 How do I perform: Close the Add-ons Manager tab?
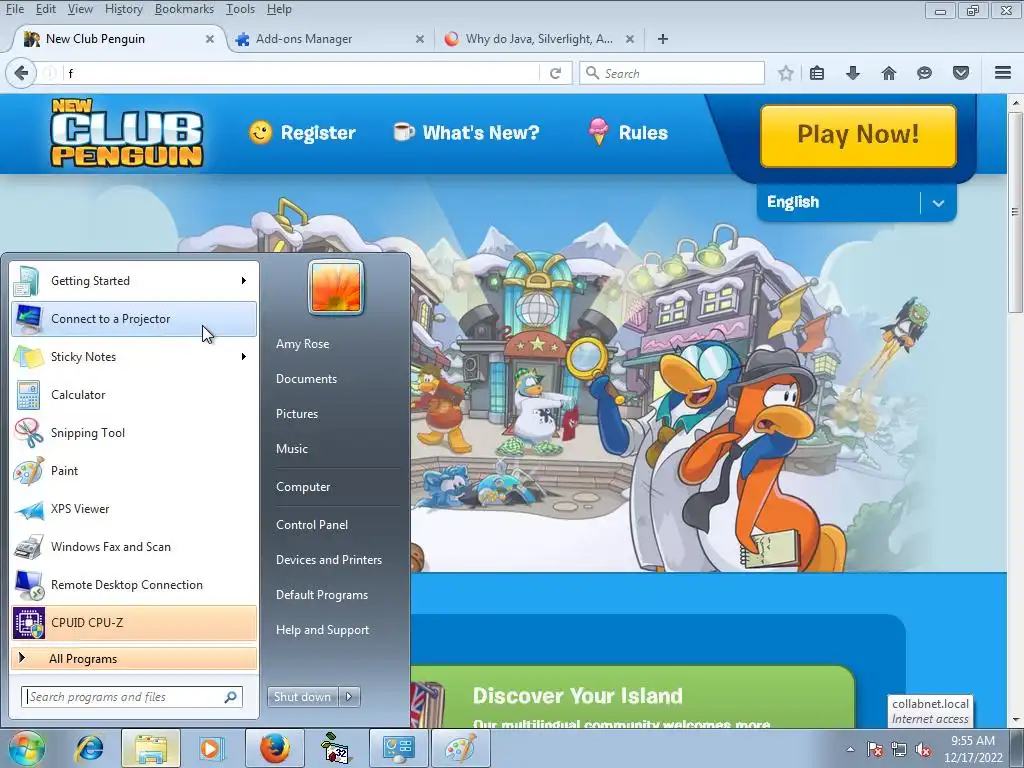420,39
